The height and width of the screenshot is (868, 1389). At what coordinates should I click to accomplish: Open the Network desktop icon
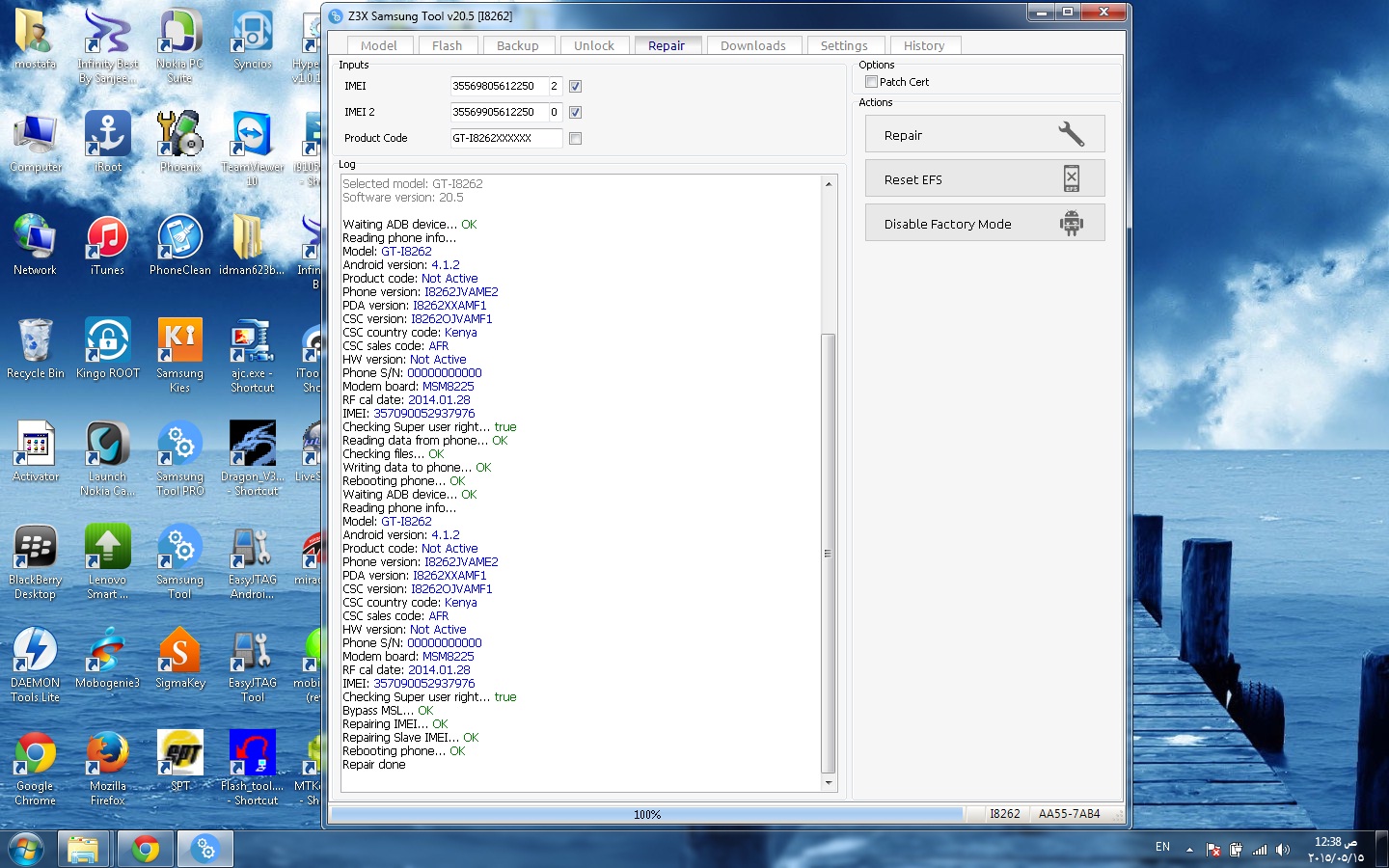[35, 245]
